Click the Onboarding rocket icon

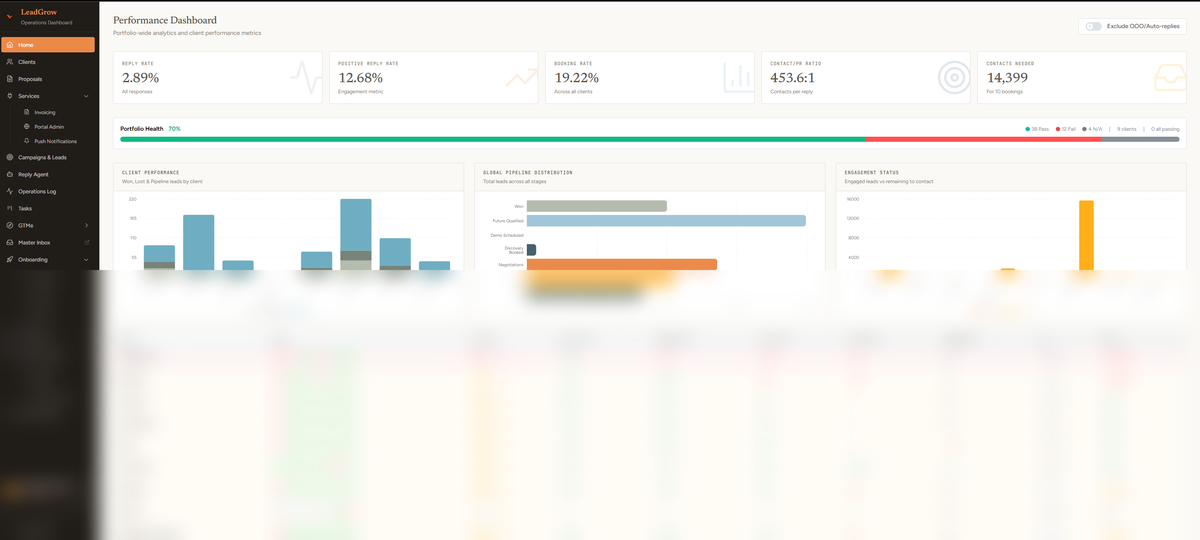point(9,259)
